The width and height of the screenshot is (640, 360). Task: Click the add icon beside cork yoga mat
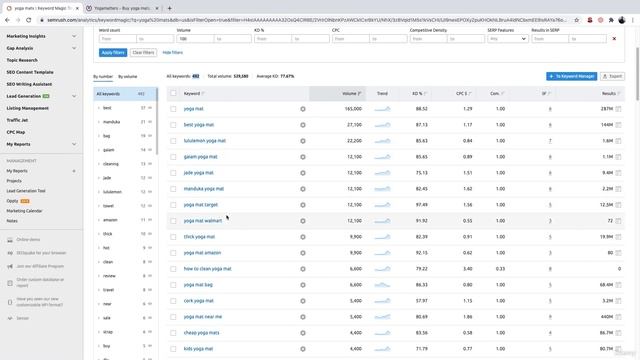(x=303, y=301)
